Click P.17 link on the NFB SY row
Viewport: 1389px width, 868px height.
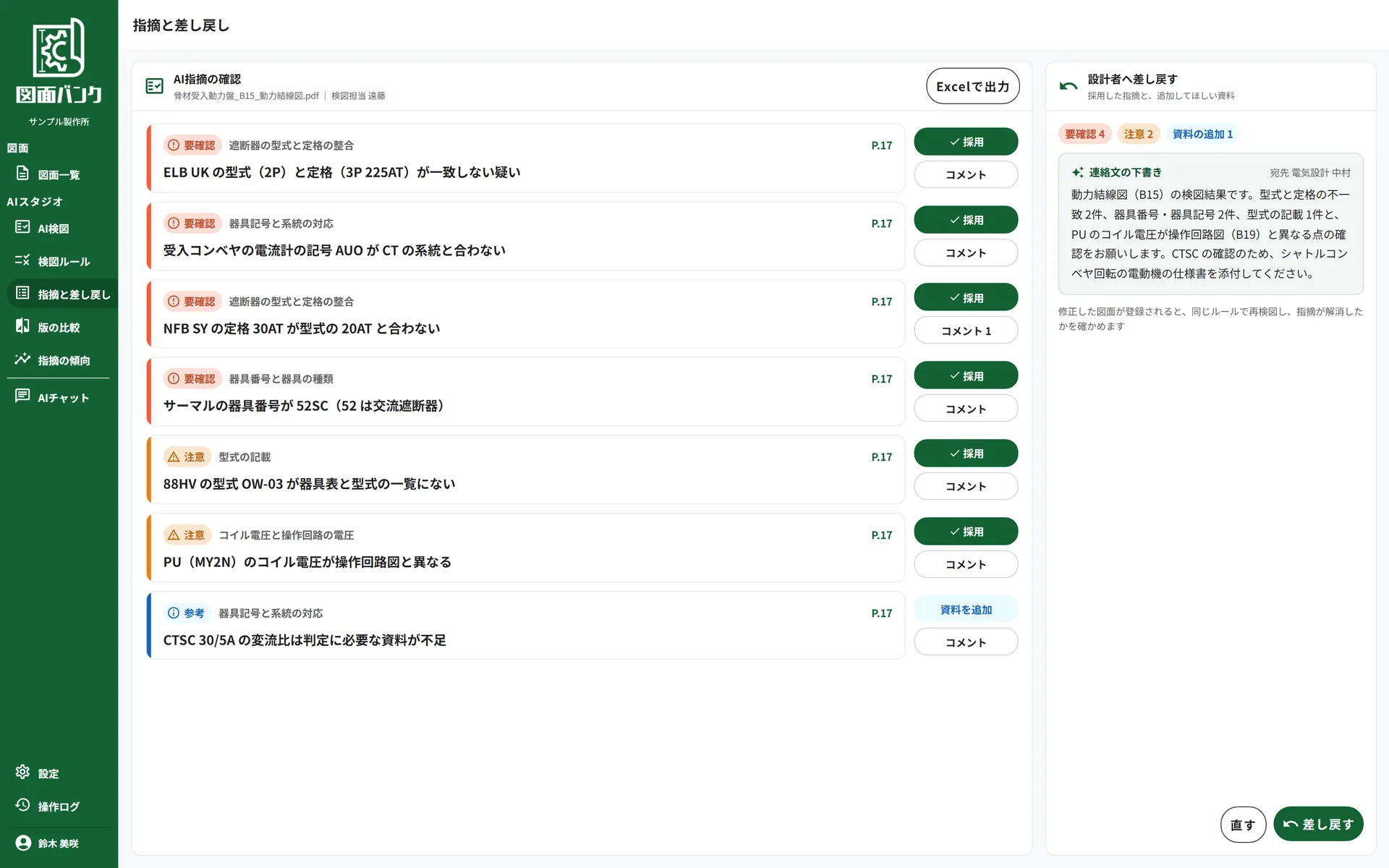coord(881,302)
